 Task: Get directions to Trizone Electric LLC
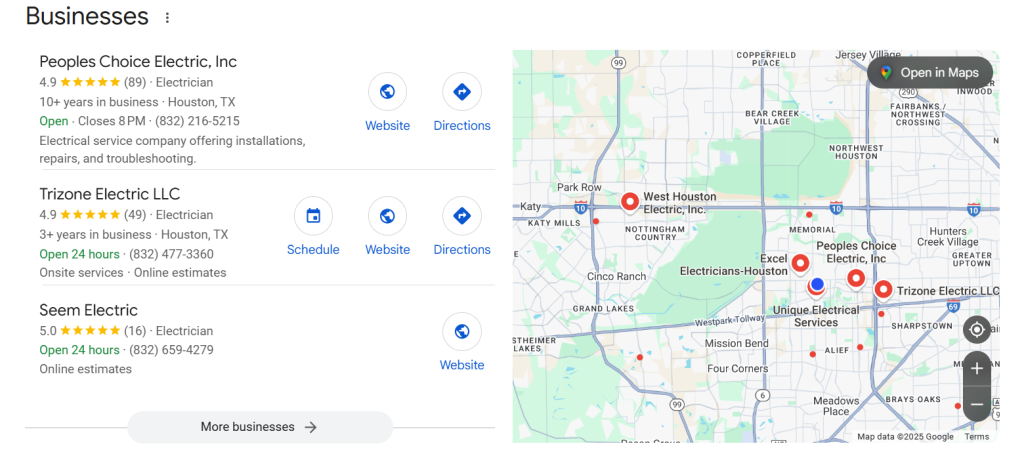[x=462, y=216]
